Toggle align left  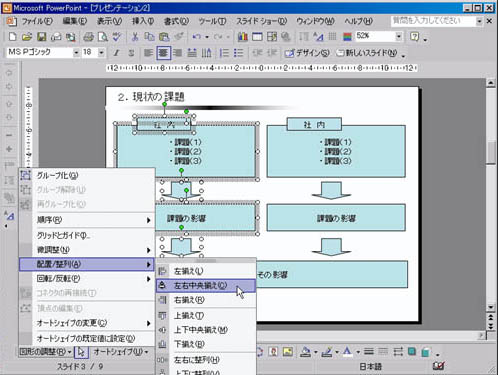click(x=148, y=53)
